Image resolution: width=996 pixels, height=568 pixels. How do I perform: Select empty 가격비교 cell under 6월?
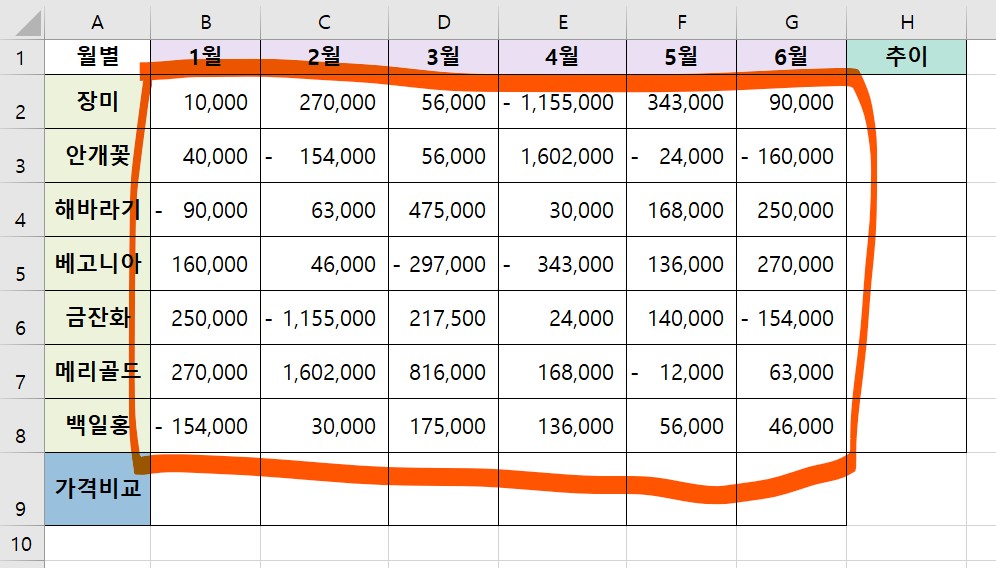791,489
